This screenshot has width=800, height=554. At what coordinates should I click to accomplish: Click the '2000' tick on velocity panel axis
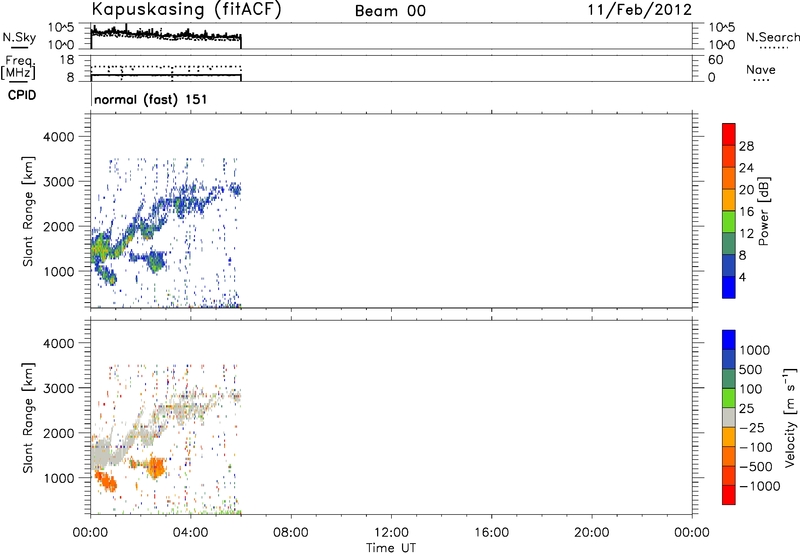[59, 433]
